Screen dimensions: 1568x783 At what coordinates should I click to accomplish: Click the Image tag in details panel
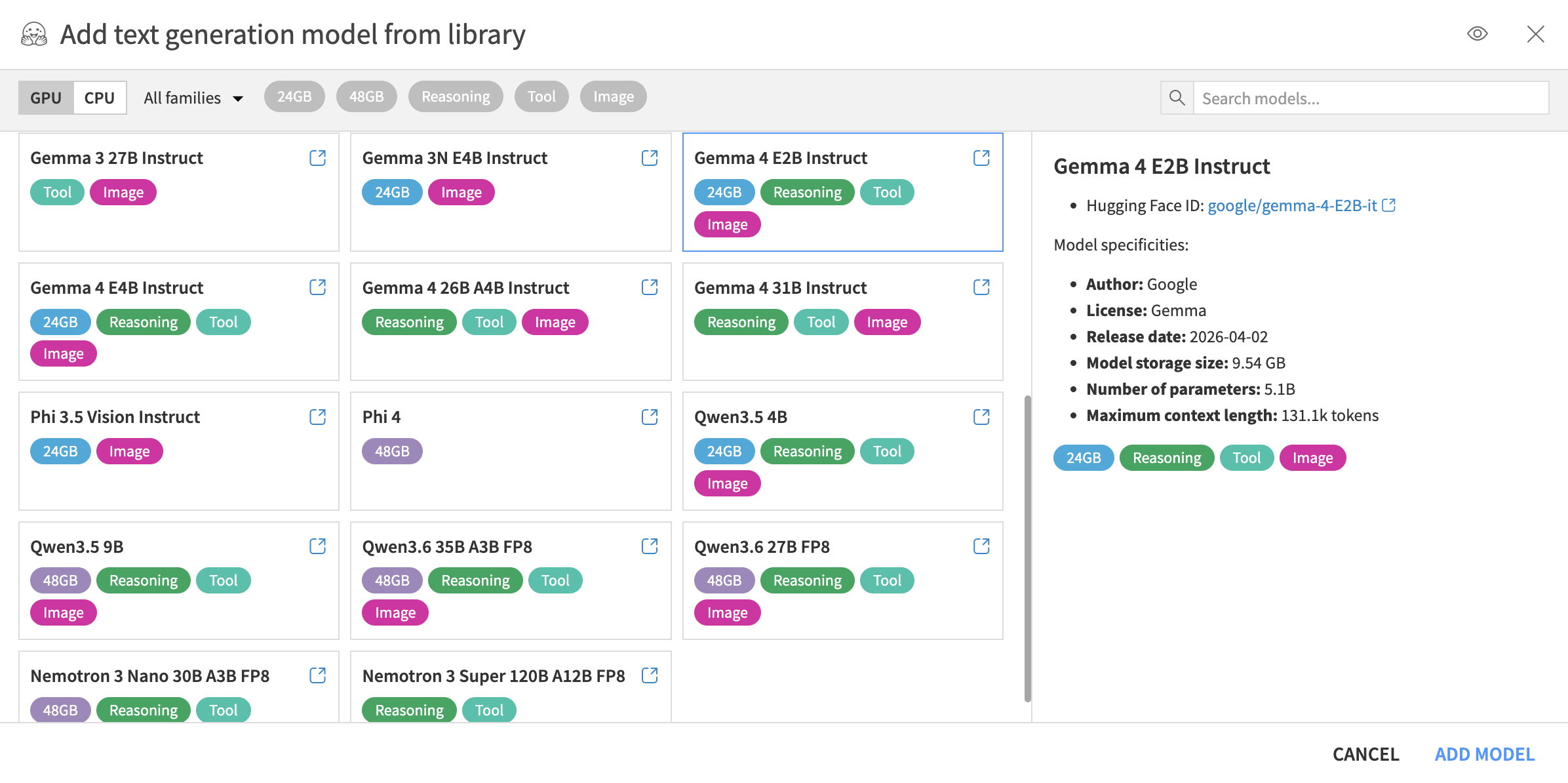coord(1312,458)
